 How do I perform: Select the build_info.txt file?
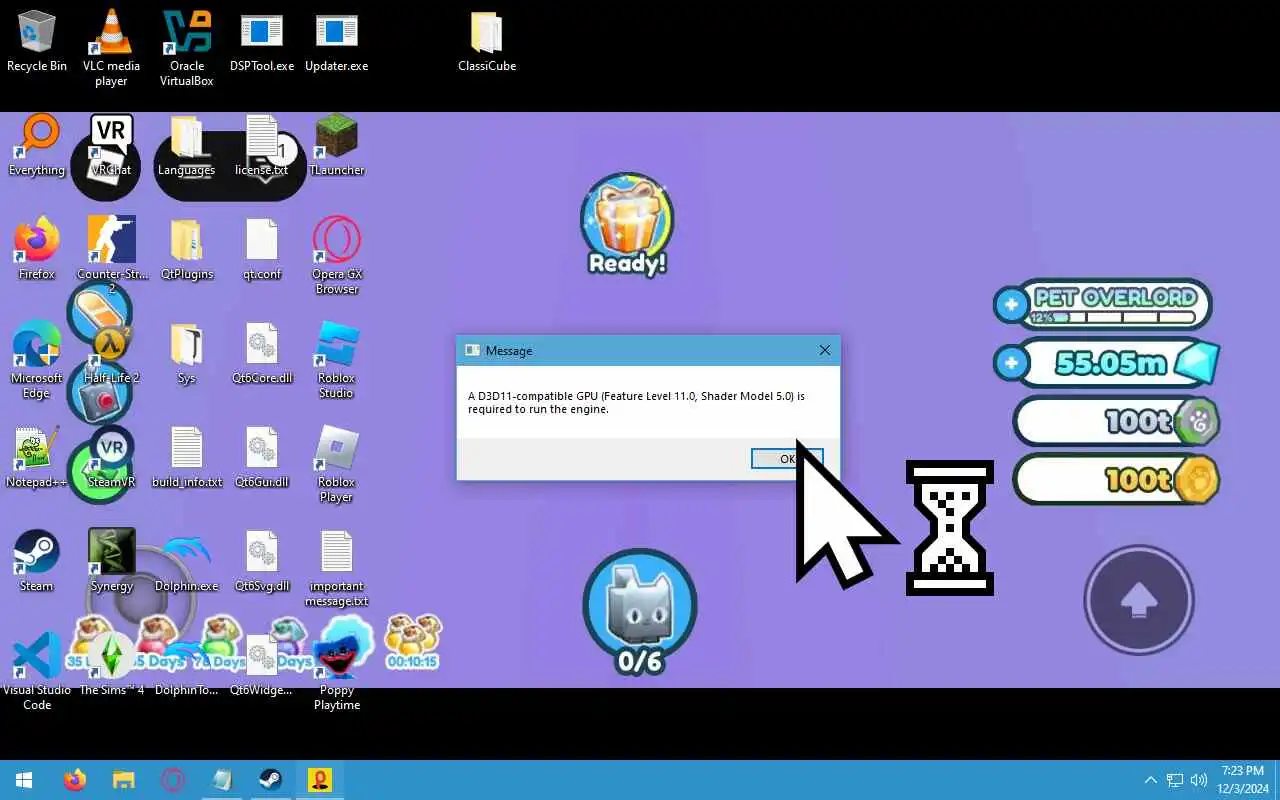(x=187, y=458)
